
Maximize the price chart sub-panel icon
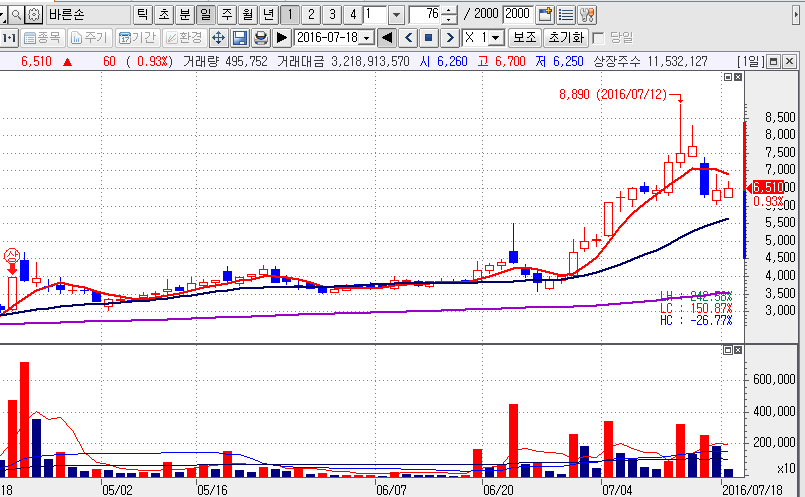pos(728,77)
